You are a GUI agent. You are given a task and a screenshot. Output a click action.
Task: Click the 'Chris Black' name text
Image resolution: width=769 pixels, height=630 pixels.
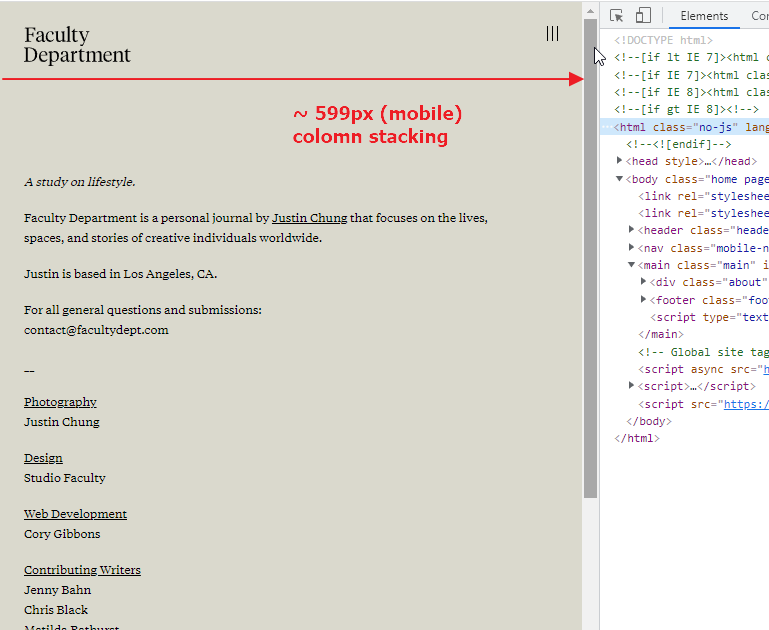point(56,610)
